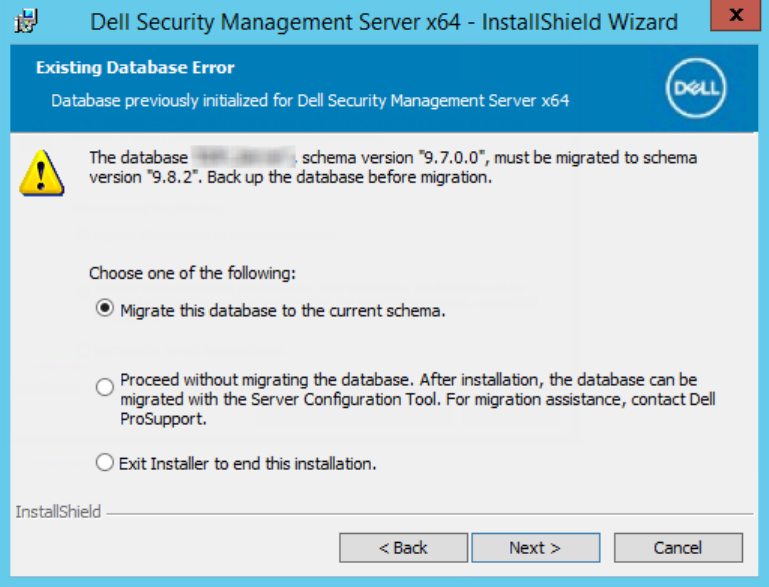Click the 'Database previously initialized' subtitle
769x587 pixels.
(310, 101)
